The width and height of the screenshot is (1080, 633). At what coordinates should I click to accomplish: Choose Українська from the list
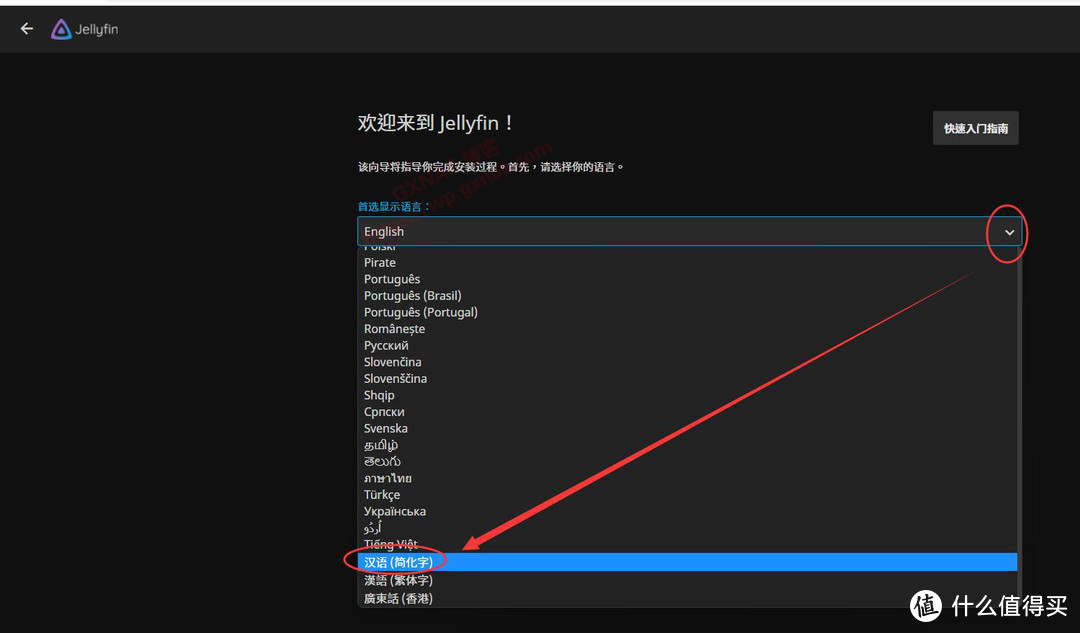(x=687, y=511)
